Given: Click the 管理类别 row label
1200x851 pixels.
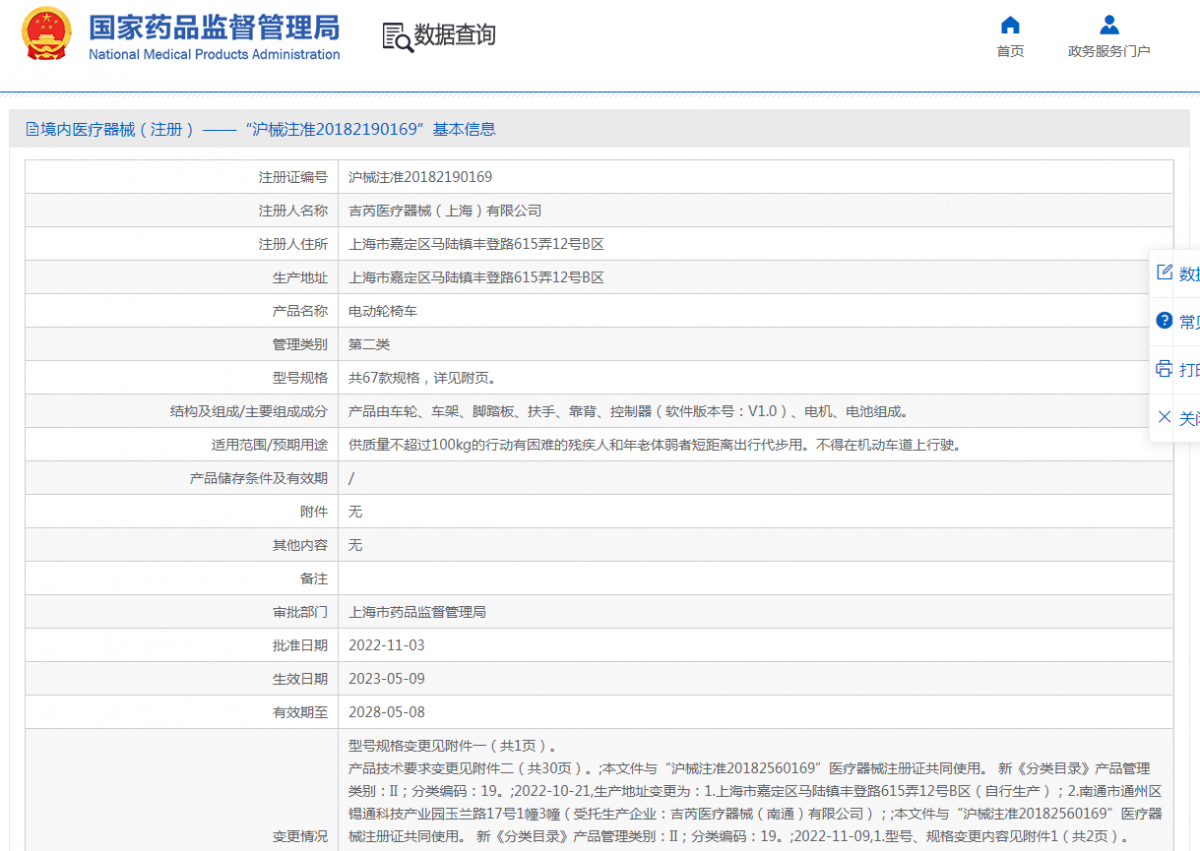Looking at the screenshot, I should (300, 344).
